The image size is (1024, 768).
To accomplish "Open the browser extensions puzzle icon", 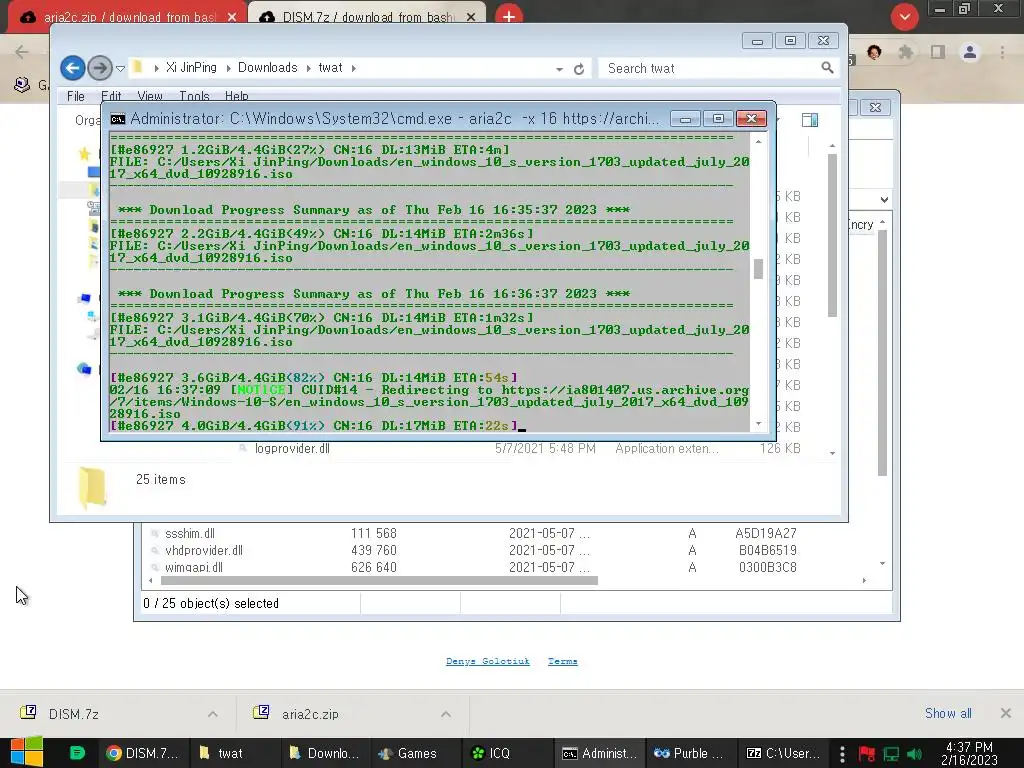I will click(905, 52).
